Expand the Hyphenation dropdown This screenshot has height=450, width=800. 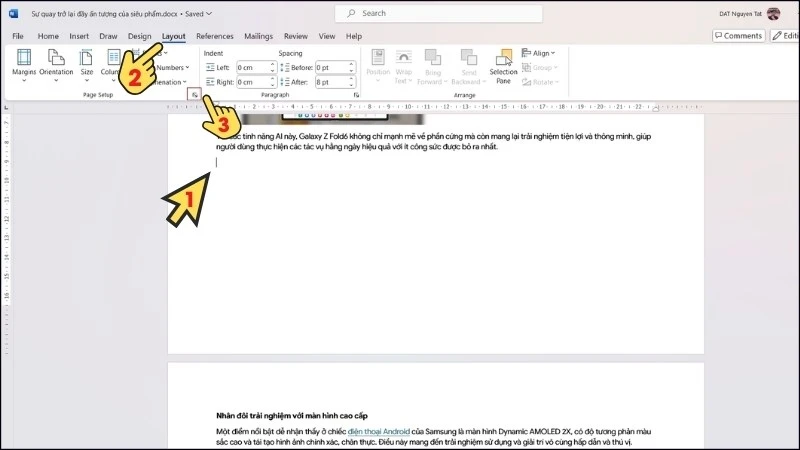[170, 82]
